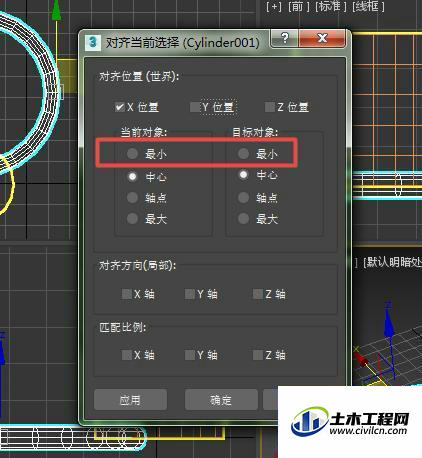Select 最小 under 当前对象
This screenshot has width=422, height=458.
point(132,154)
